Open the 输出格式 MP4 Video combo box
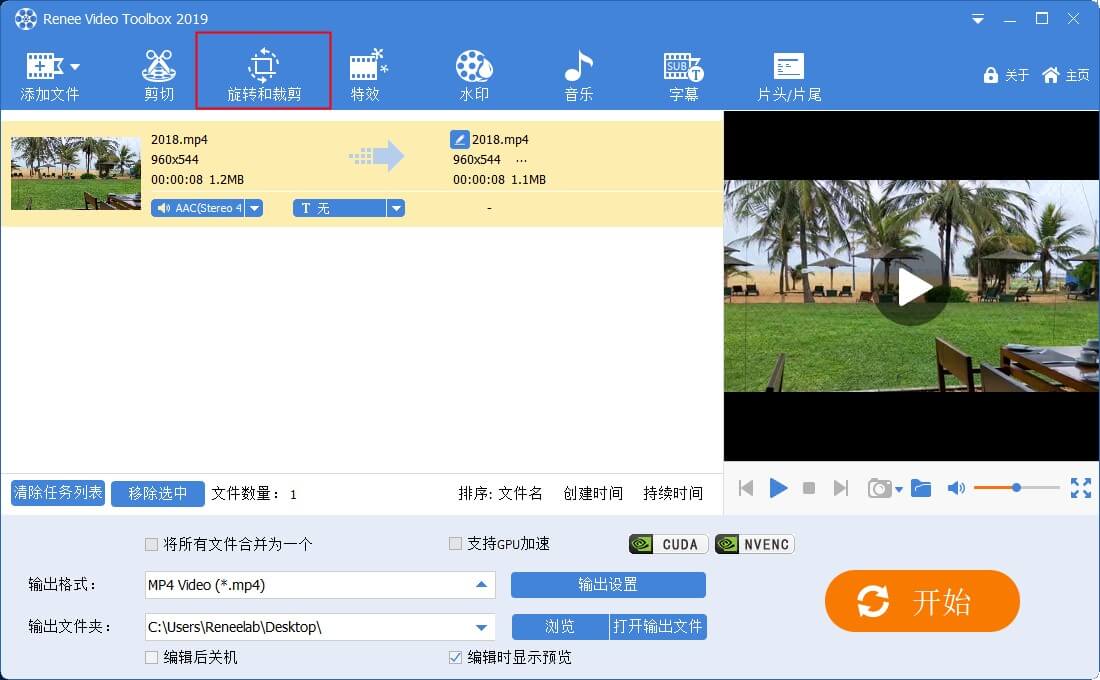 320,585
